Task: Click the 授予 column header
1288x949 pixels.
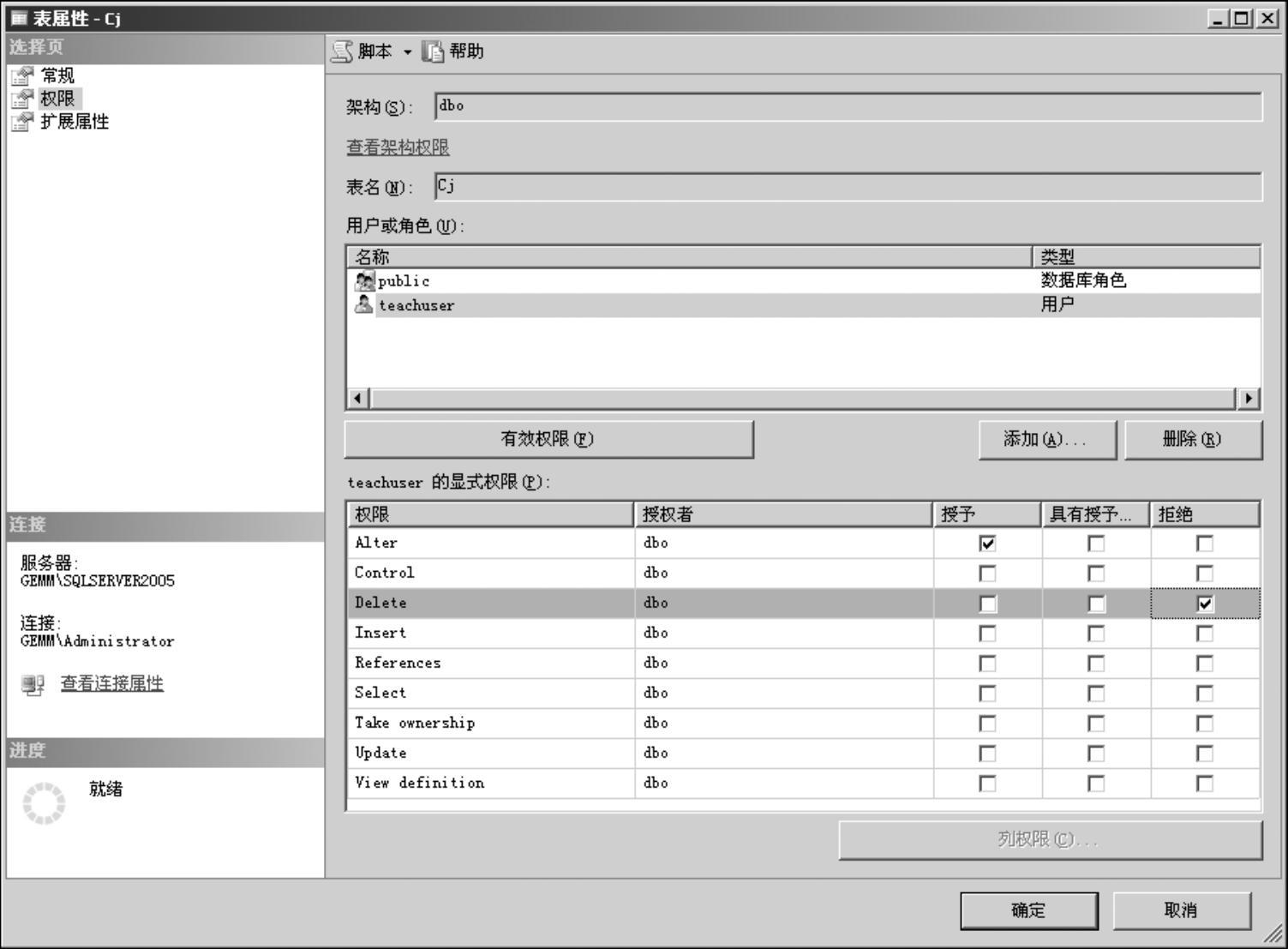Action: (x=987, y=514)
